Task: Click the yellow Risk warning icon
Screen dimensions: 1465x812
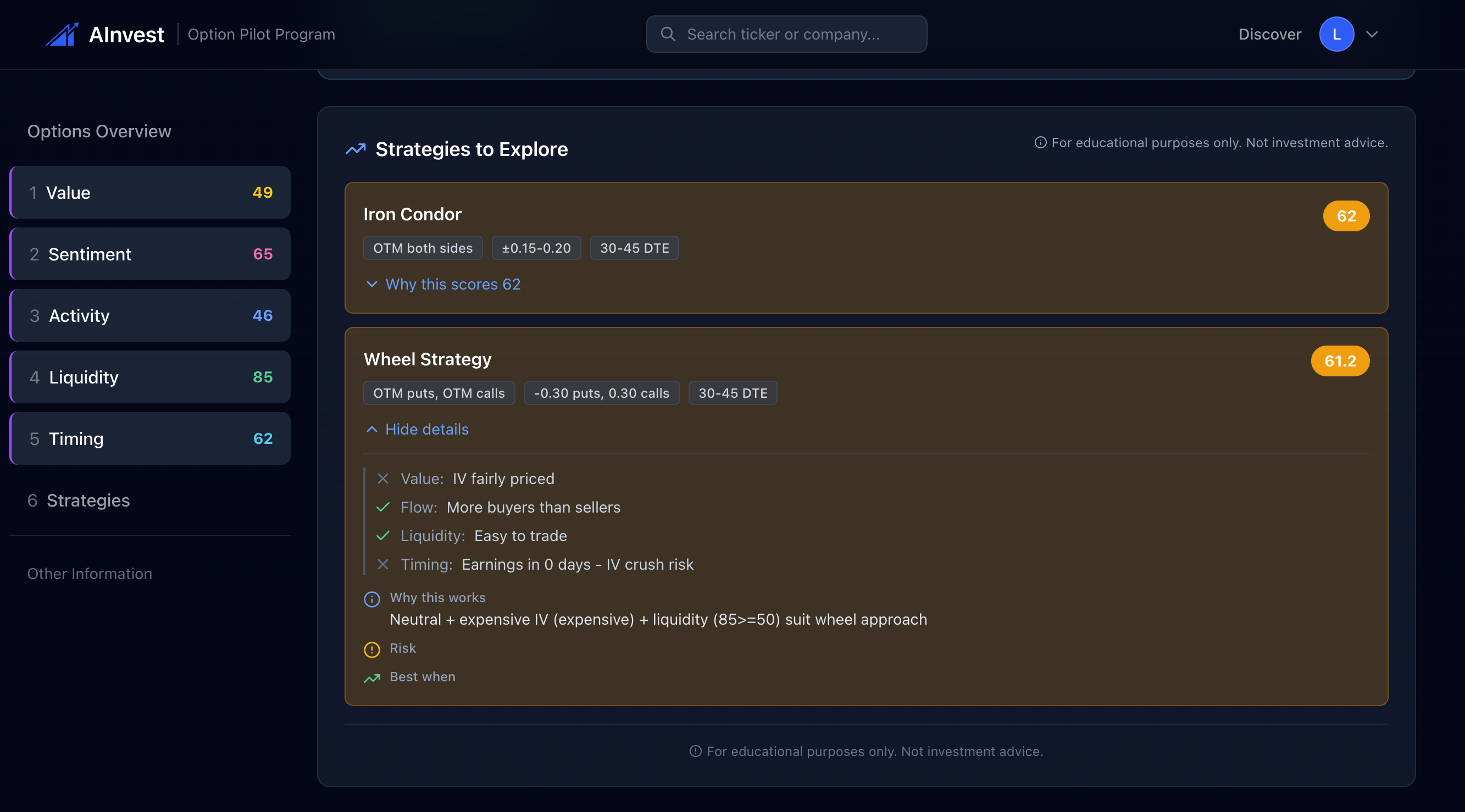Action: (372, 649)
